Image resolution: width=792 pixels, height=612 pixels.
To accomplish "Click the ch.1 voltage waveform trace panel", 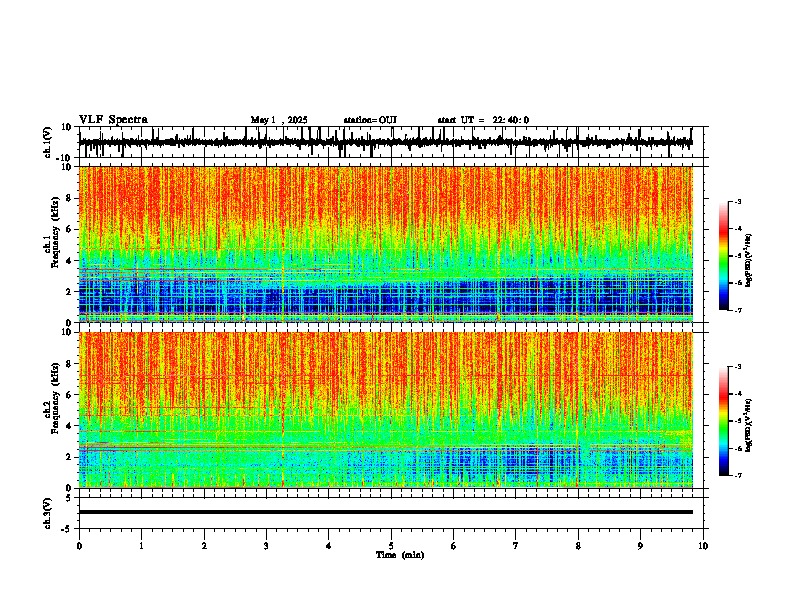I will coord(391,142).
